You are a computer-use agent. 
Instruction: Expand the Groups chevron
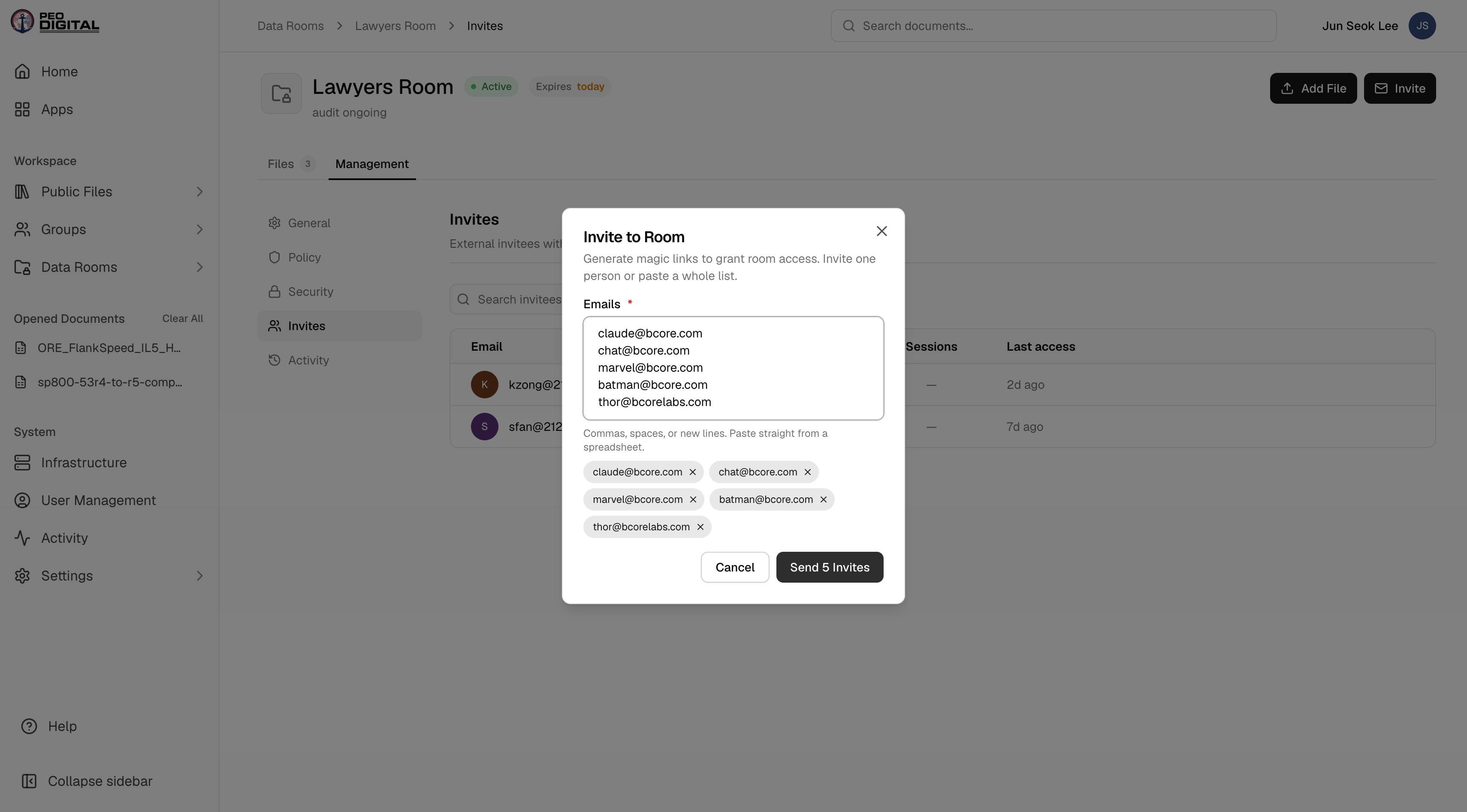(199, 229)
